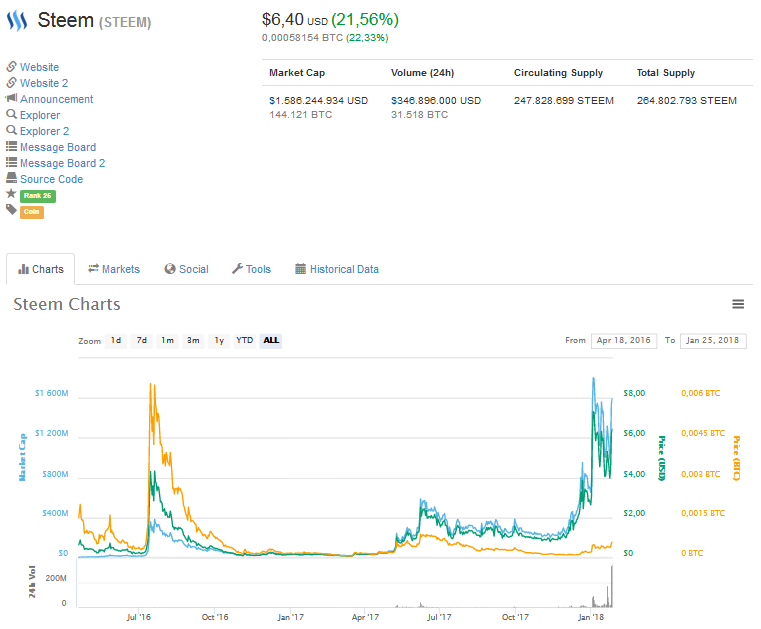This screenshot has width=761, height=629.
Task: Switch to the Social tab
Action: [187, 269]
